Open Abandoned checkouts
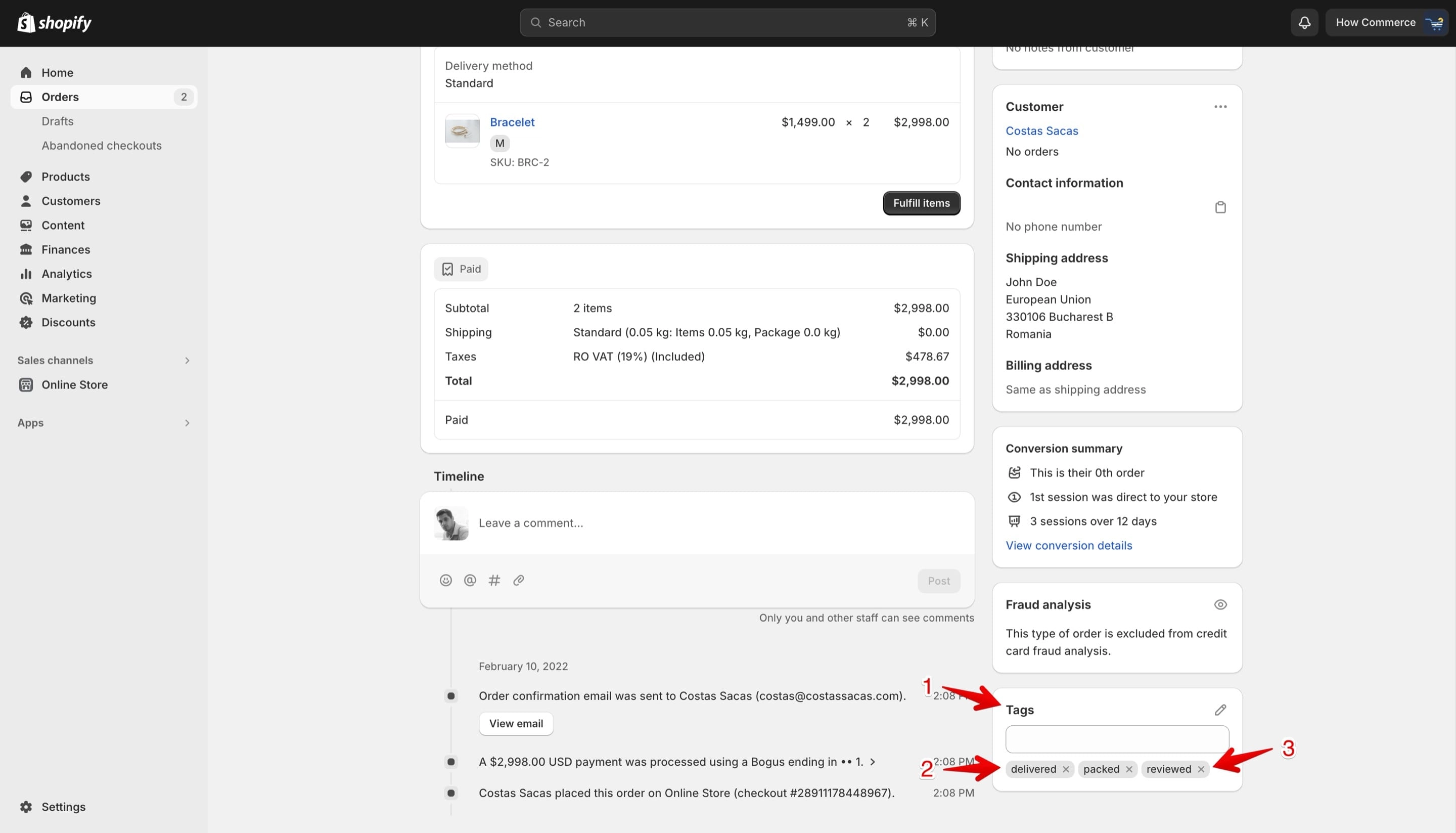The width and height of the screenshot is (1456, 833). (101, 145)
